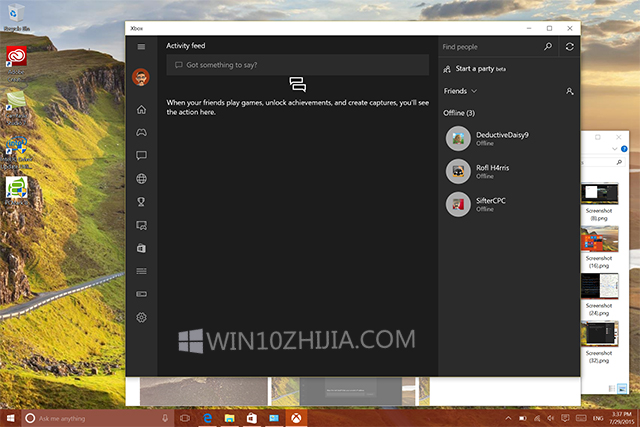Image resolution: width=640 pixels, height=427 pixels.
Task: Switch Explorer to large icons view
Action: (x=622, y=389)
